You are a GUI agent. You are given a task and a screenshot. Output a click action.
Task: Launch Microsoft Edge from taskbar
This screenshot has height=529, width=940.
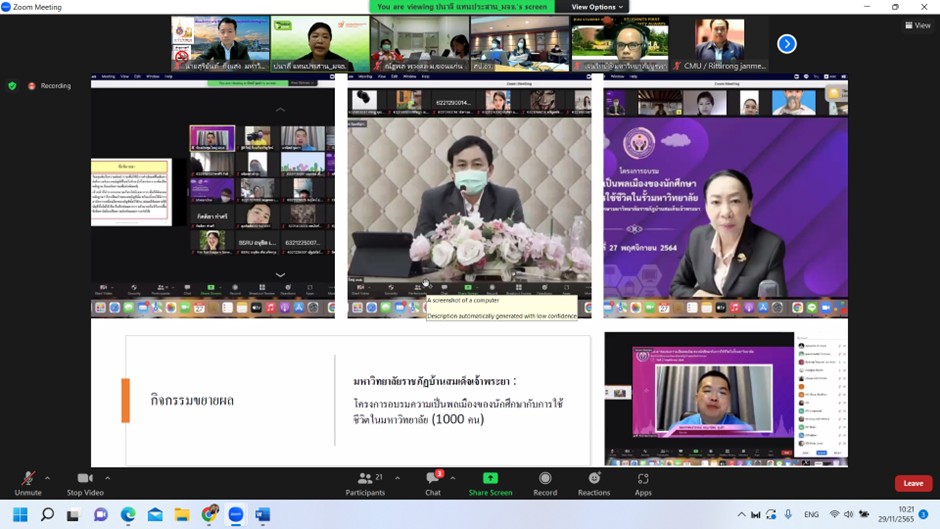128,515
